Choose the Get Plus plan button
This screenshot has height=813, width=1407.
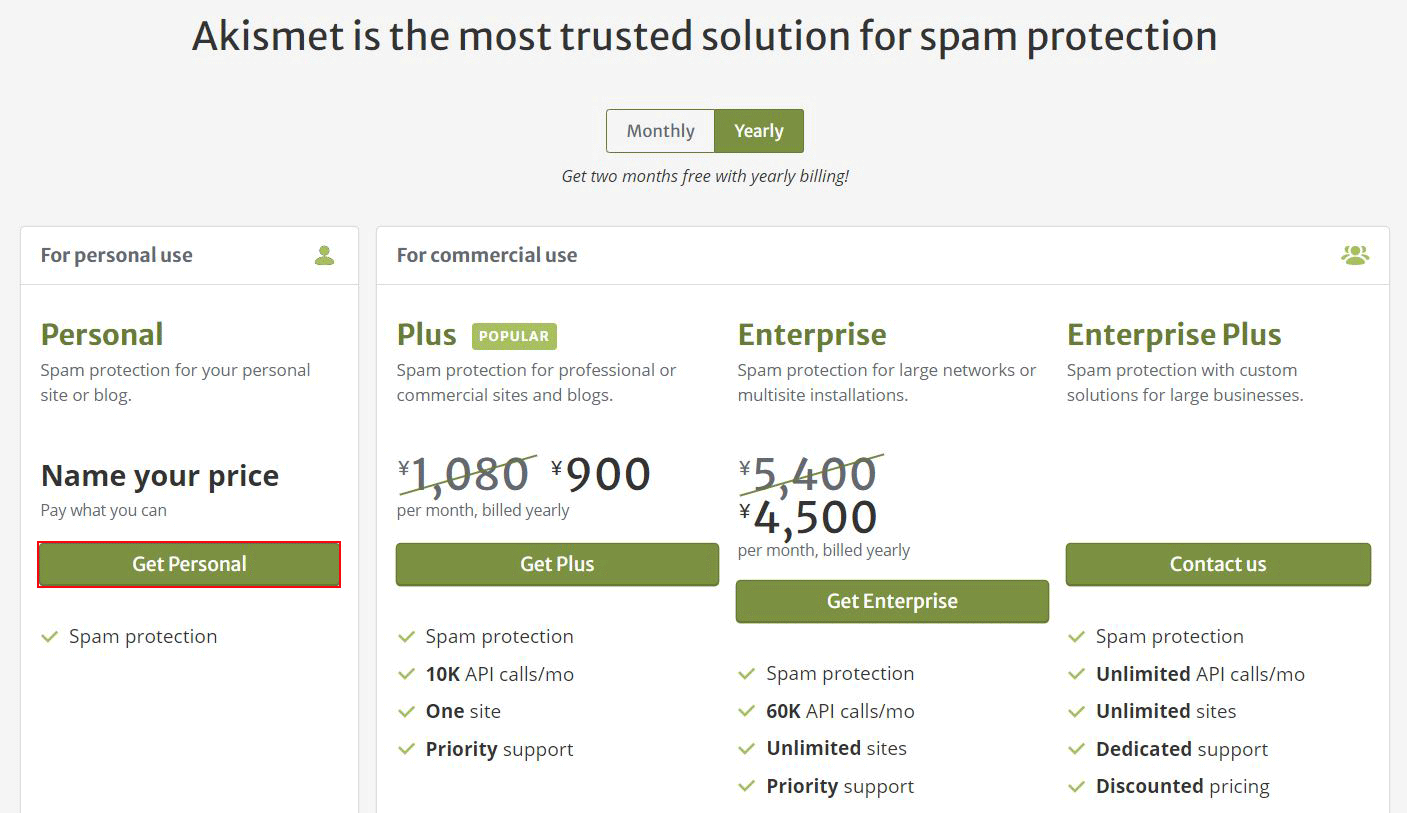[x=557, y=564]
